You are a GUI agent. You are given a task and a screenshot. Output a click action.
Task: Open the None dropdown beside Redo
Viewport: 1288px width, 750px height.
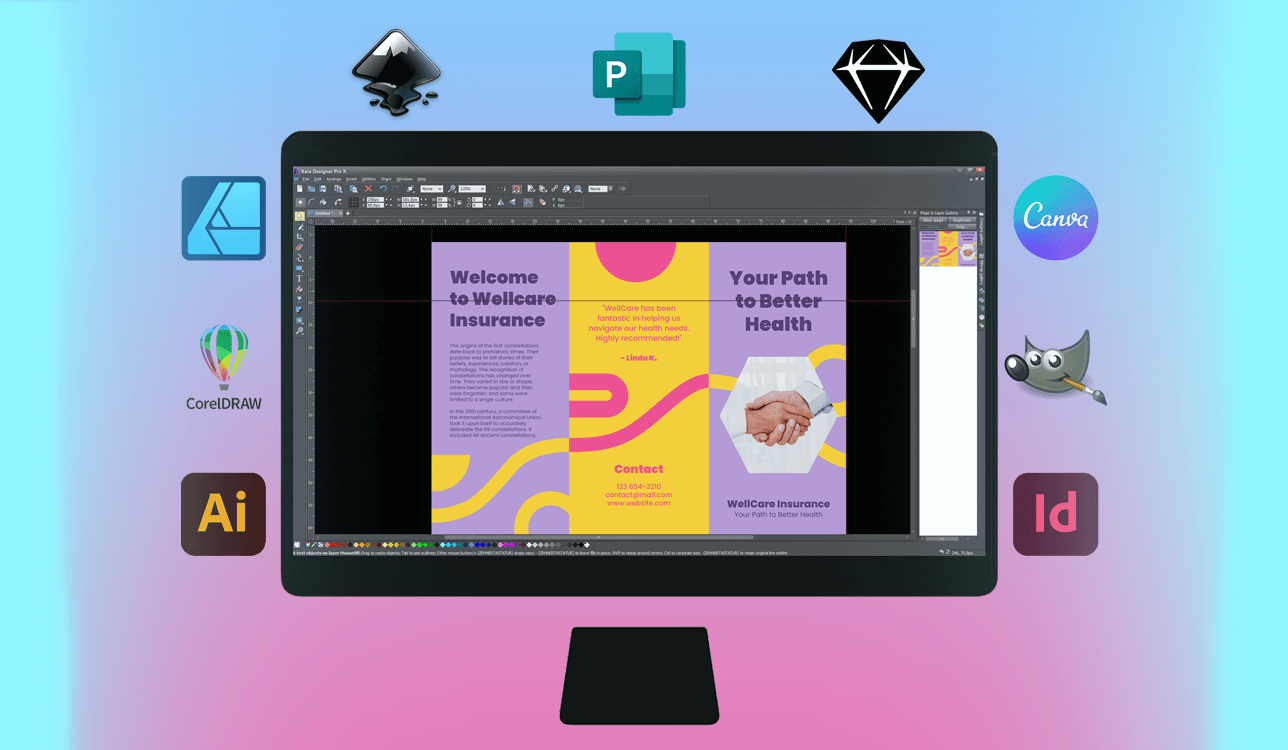coord(431,189)
